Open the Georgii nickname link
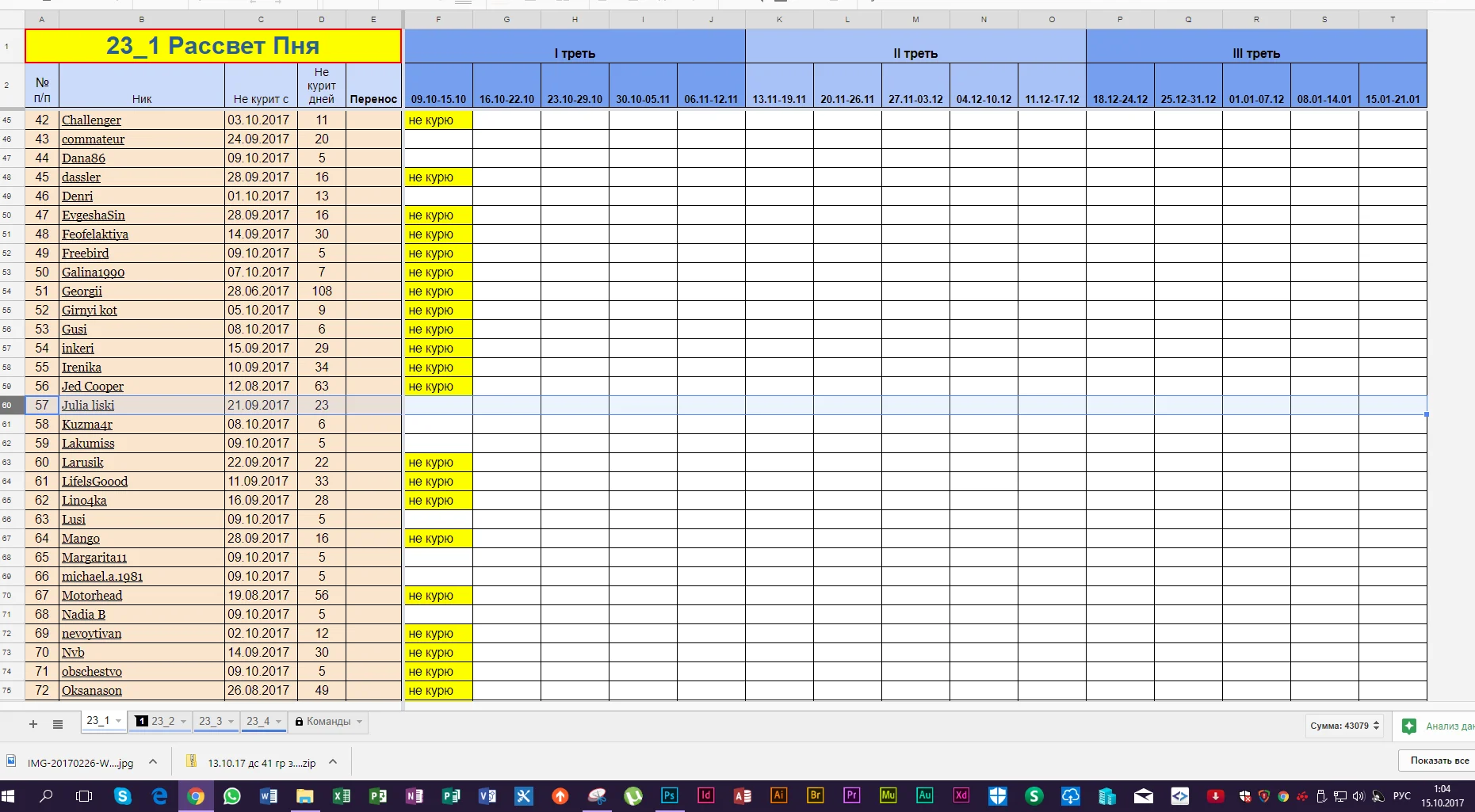 pos(82,292)
